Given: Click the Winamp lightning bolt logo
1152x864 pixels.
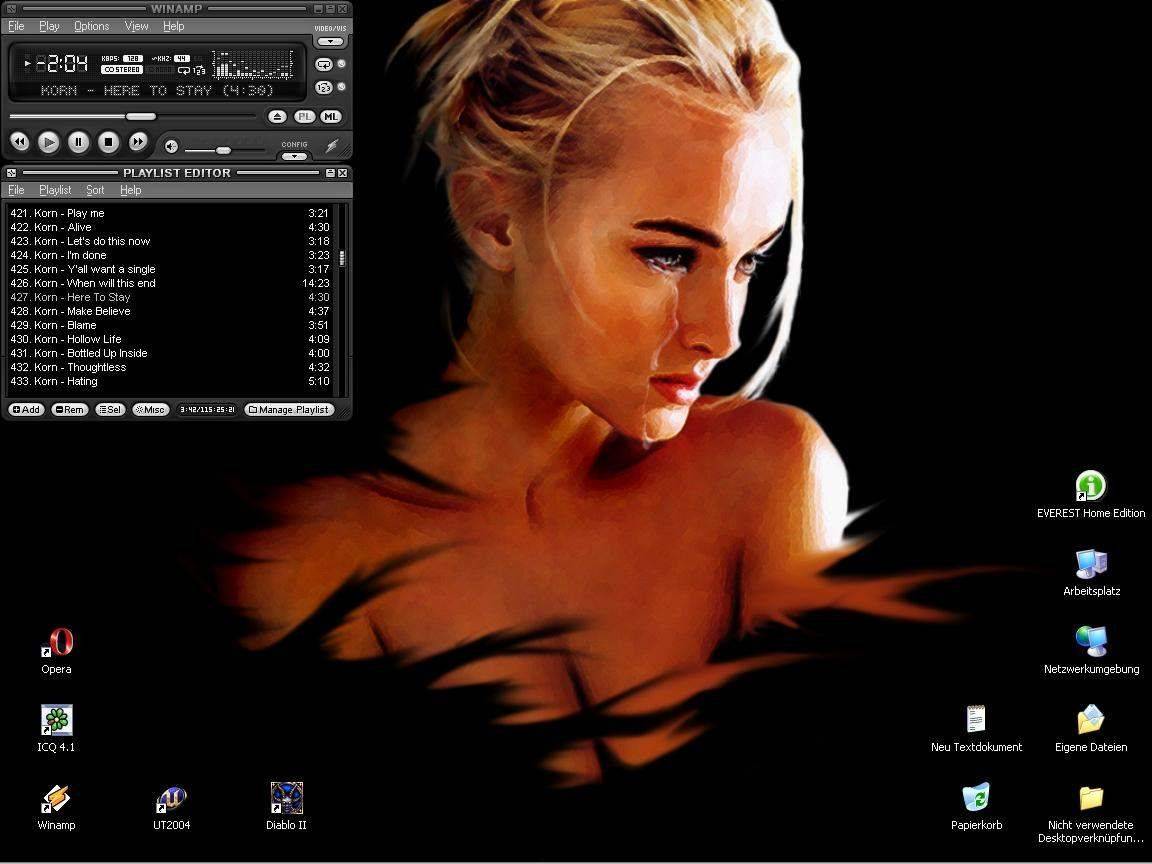Looking at the screenshot, I should [x=332, y=146].
